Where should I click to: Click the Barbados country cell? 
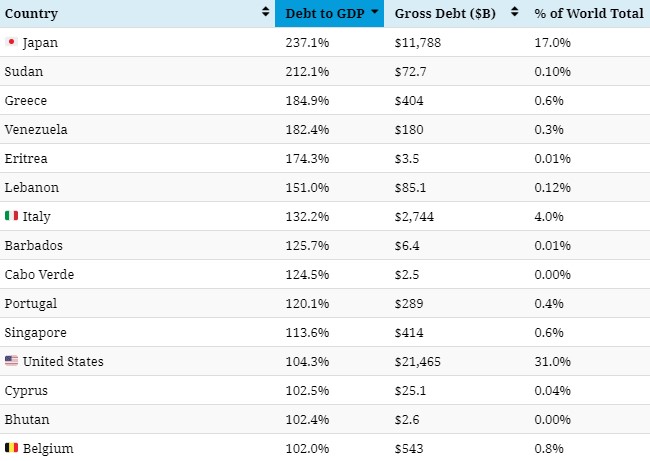click(31, 246)
